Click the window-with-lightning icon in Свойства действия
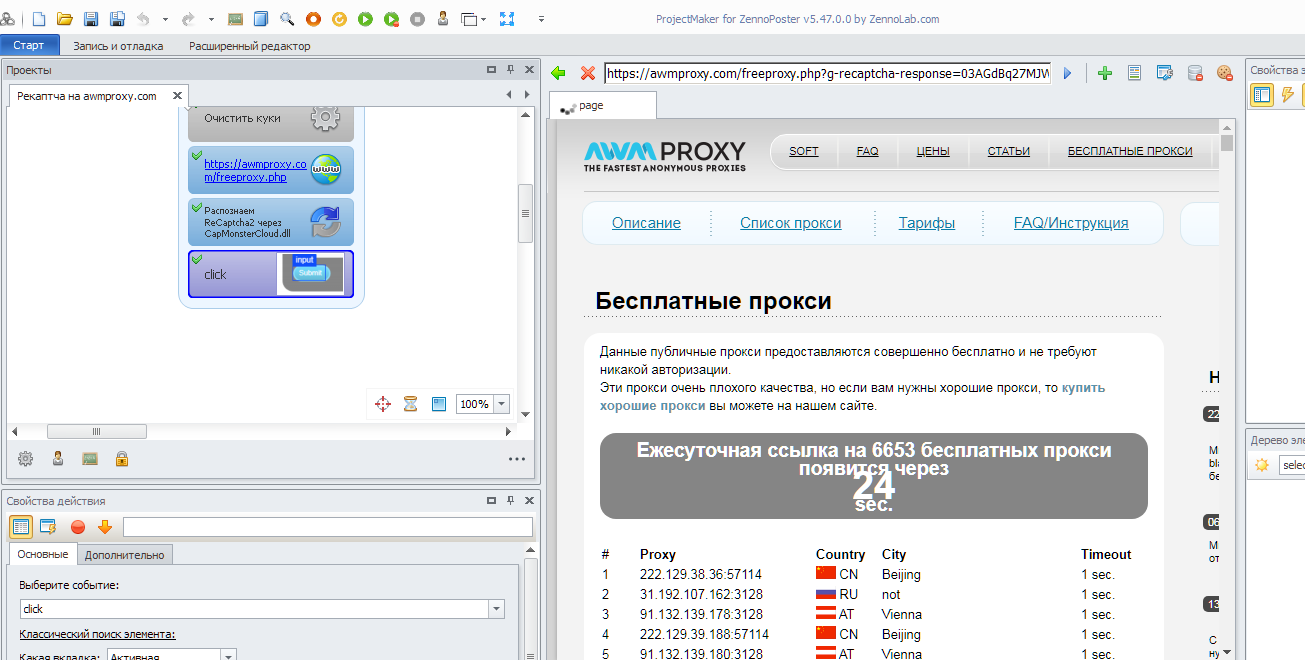1305x660 pixels. pos(48,527)
